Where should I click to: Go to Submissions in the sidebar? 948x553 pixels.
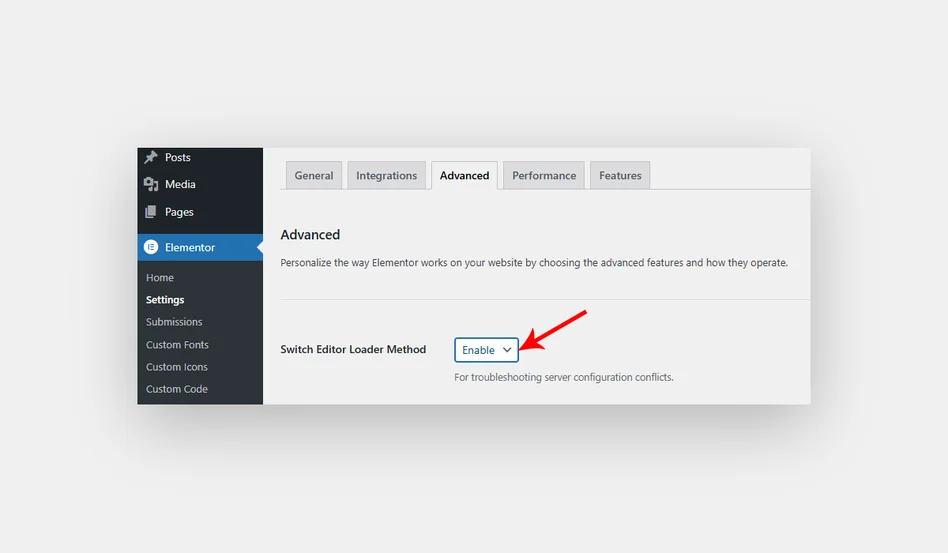(174, 322)
